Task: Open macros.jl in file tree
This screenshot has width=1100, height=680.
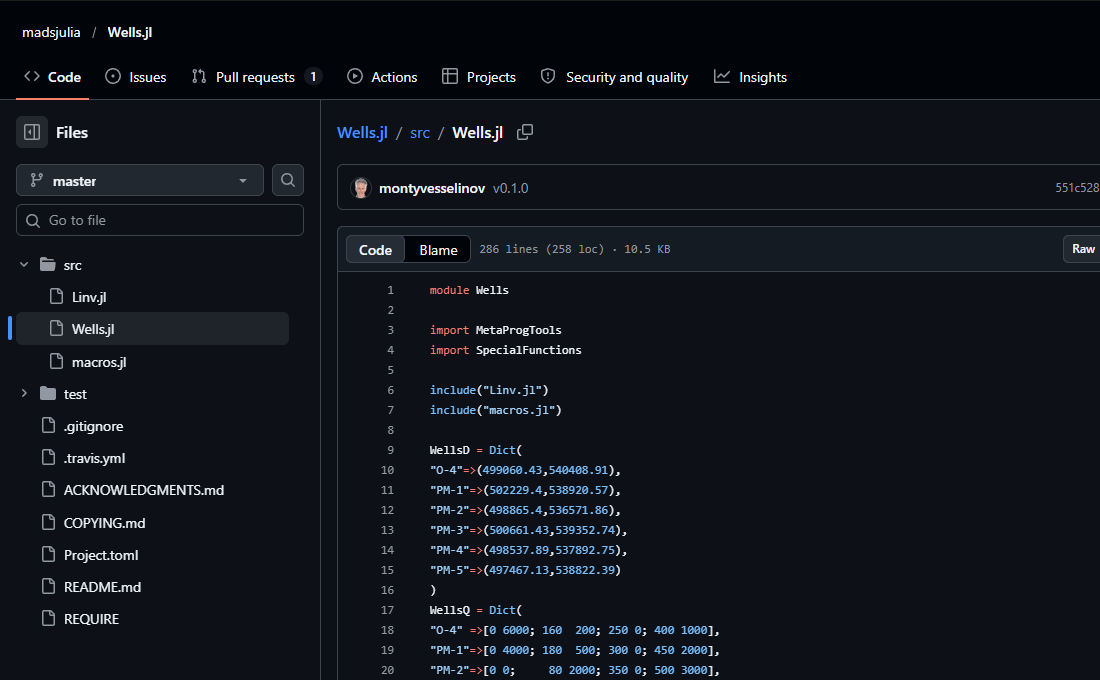Action: (x=99, y=362)
